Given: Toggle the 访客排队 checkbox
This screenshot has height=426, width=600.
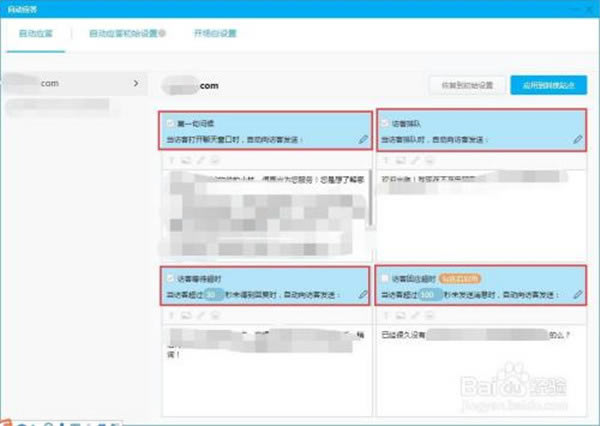Looking at the screenshot, I should [385, 123].
